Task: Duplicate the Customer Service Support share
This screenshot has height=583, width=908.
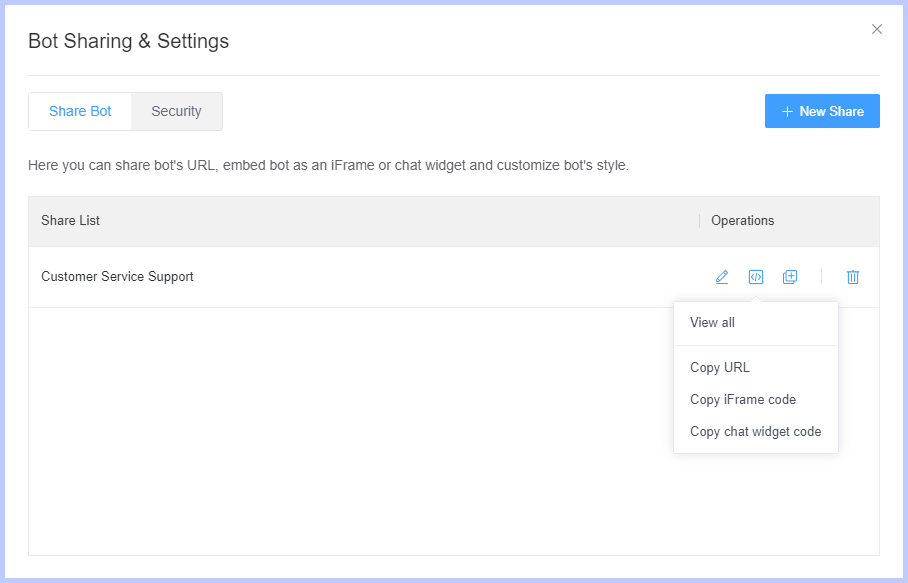Action: (790, 277)
